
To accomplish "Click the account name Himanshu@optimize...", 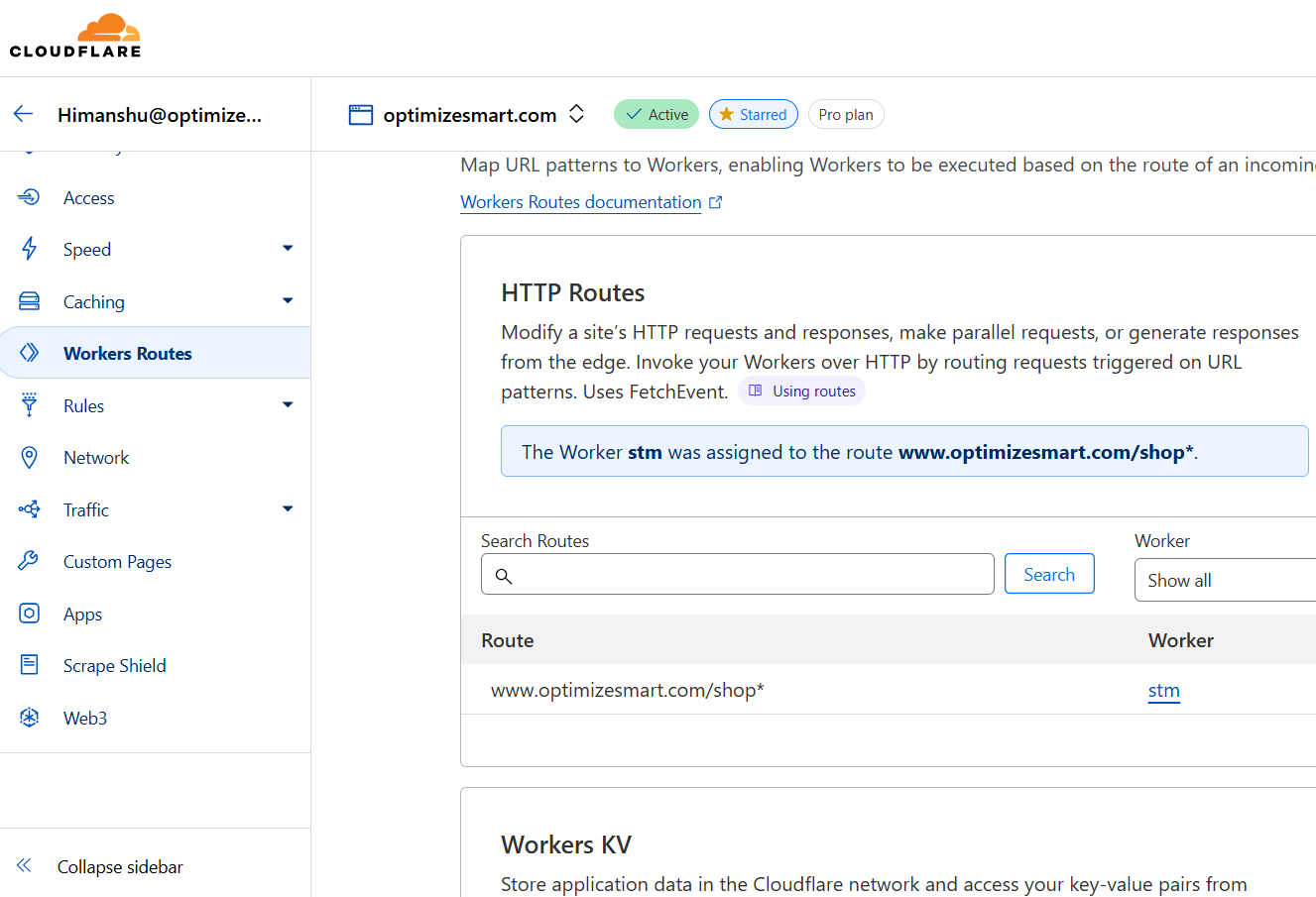I will 160,115.
